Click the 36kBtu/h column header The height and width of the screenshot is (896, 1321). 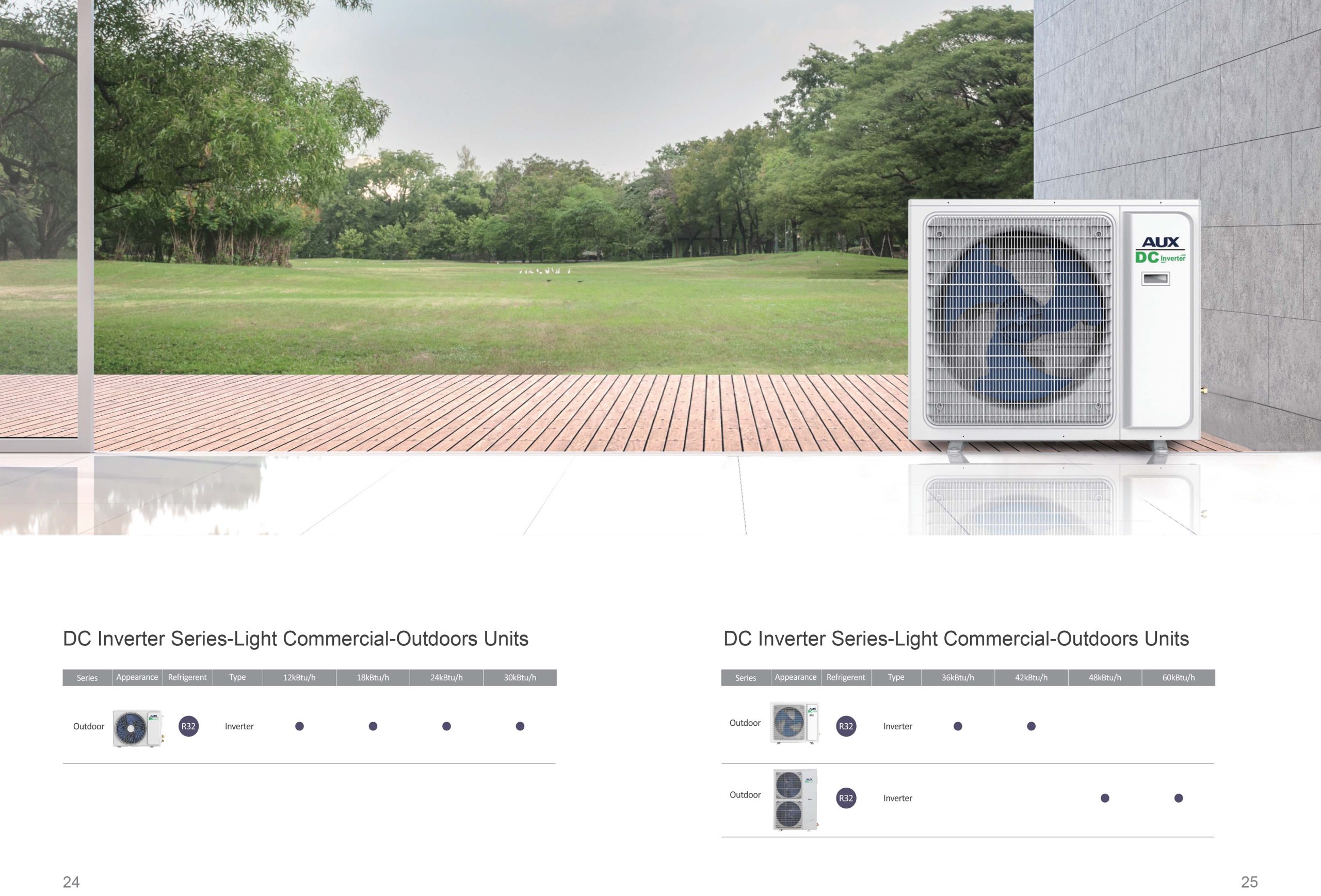pos(957,677)
